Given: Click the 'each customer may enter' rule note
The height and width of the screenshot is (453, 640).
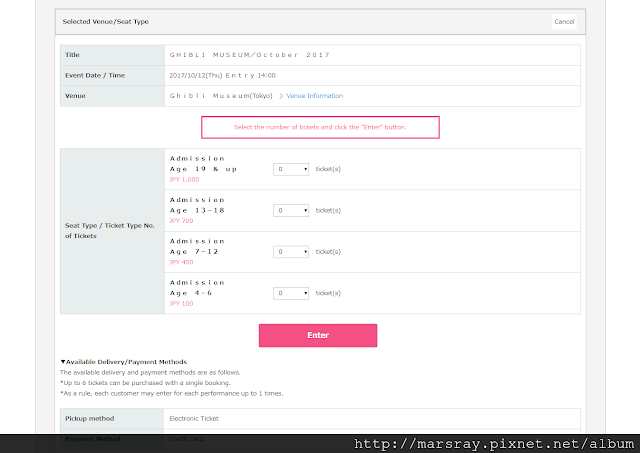Looking at the screenshot, I should 171,393.
